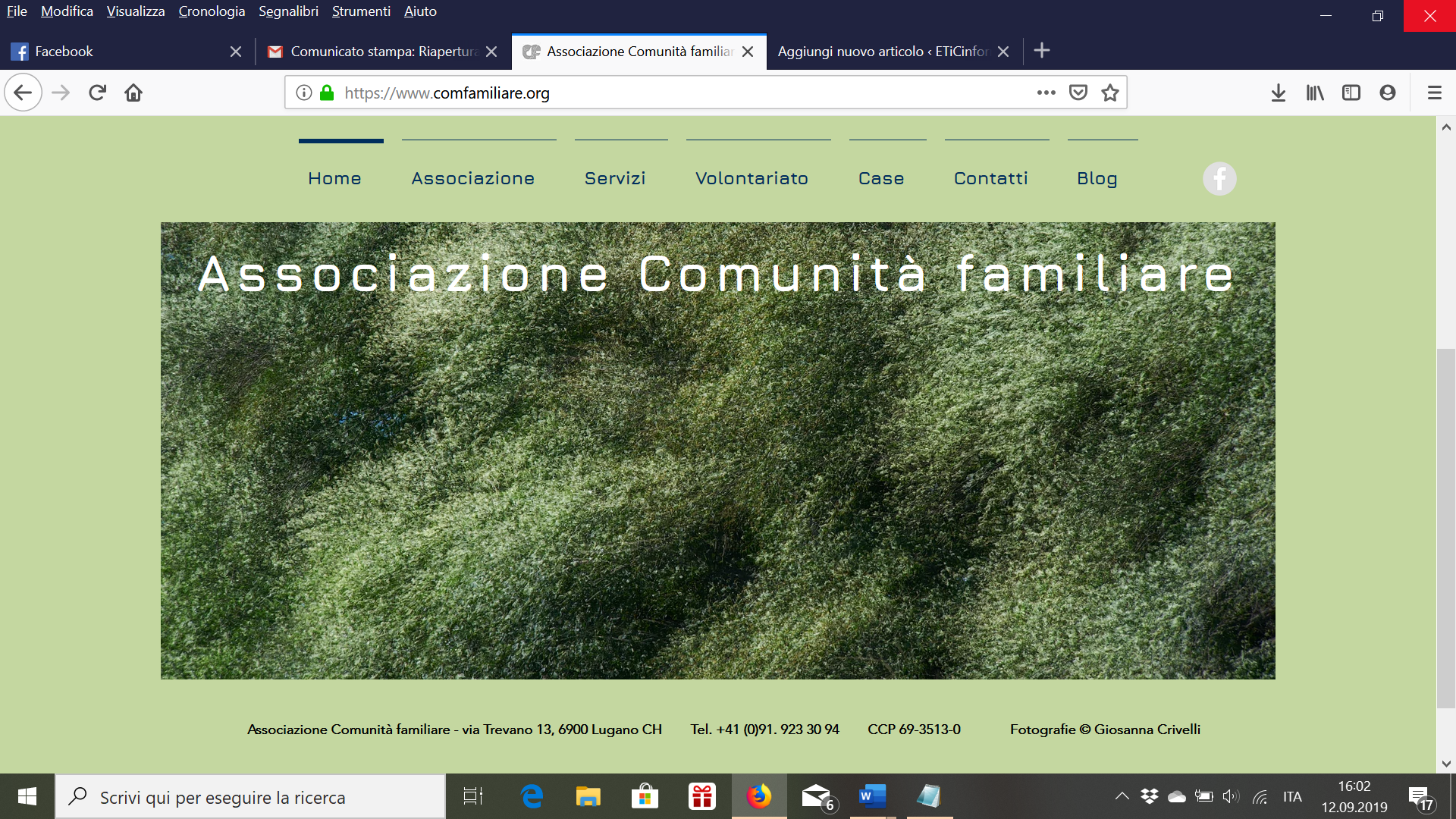The height and width of the screenshot is (819, 1456).
Task: Open the Windows Start menu
Action: 27,796
